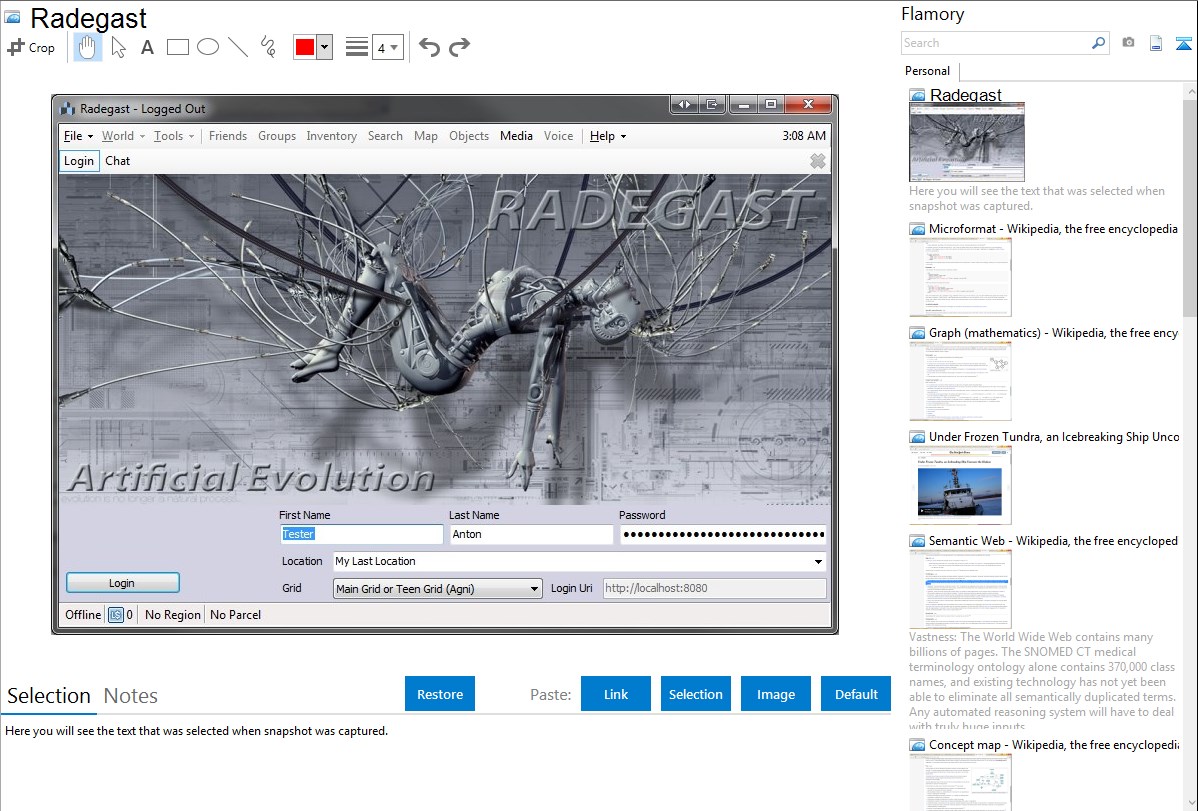Click the icon beside Under Frozen Tundra title

(917, 436)
